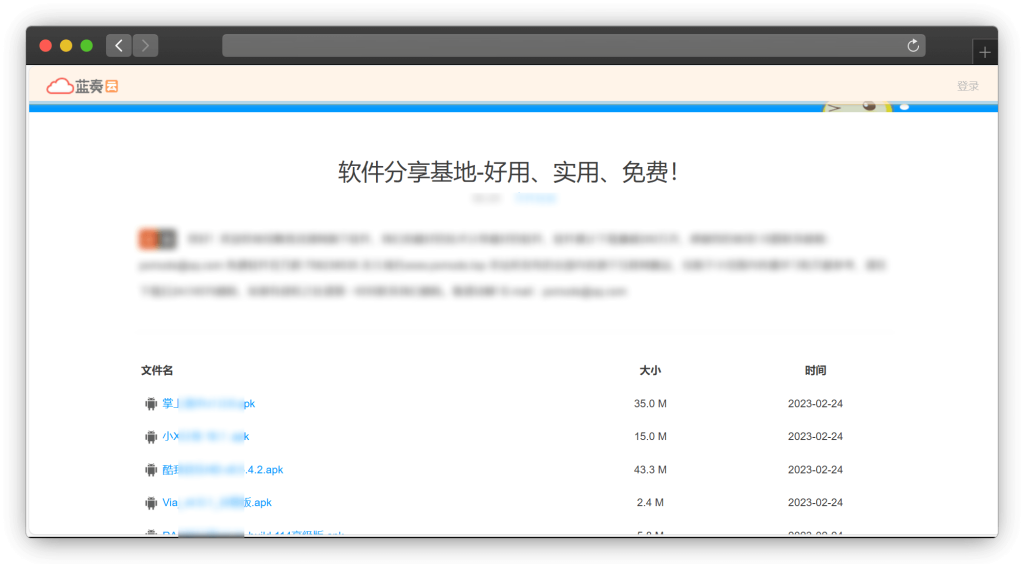Open the Via apk file link
Image resolution: width=1024 pixels, height=564 pixels.
click(x=217, y=502)
